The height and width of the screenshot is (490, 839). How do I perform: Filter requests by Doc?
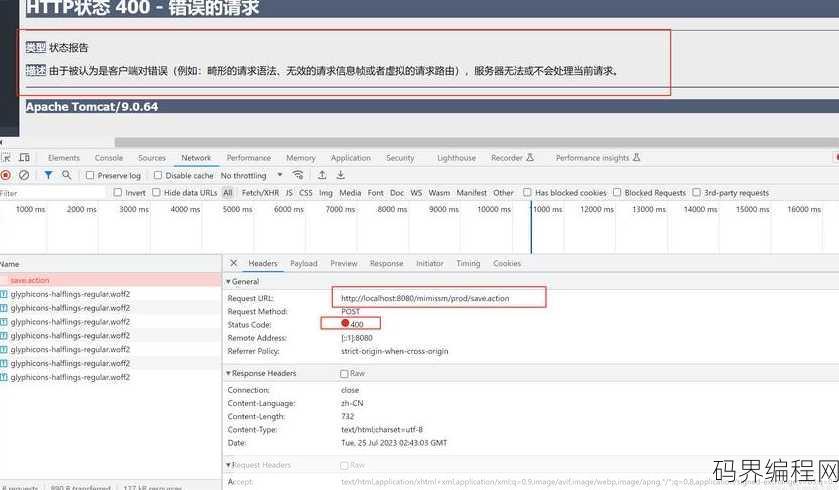pos(396,193)
